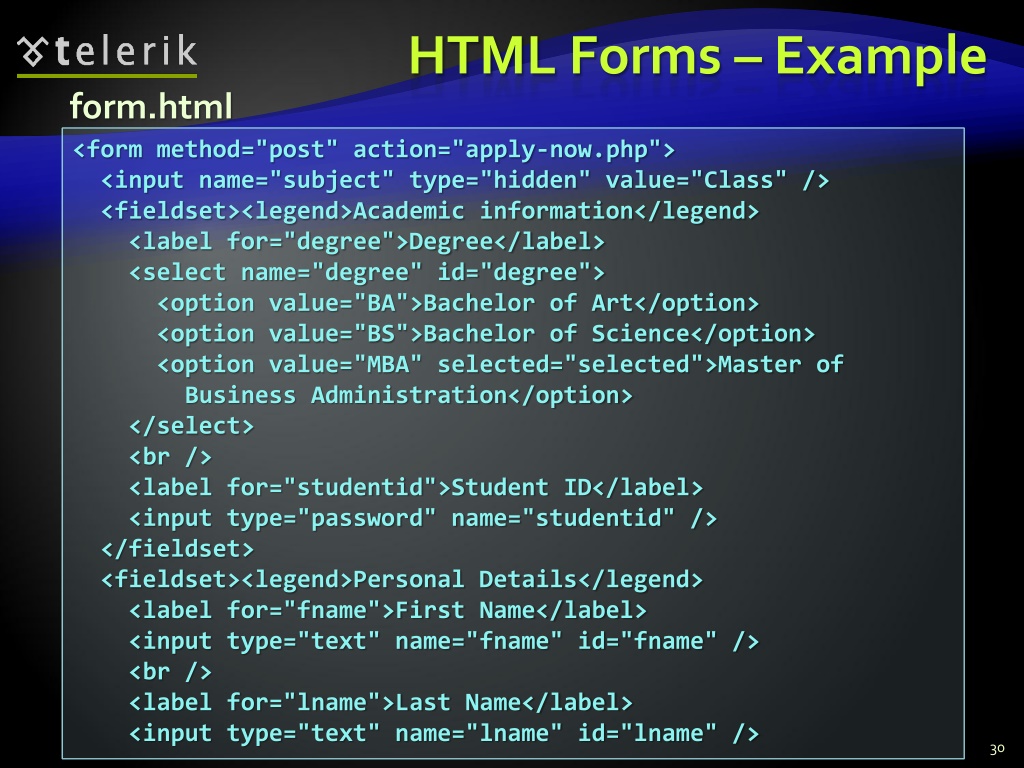Screen dimensions: 1024x768
Task: Click the 'Academic information' legend line
Action: pyautogui.click(x=430, y=211)
